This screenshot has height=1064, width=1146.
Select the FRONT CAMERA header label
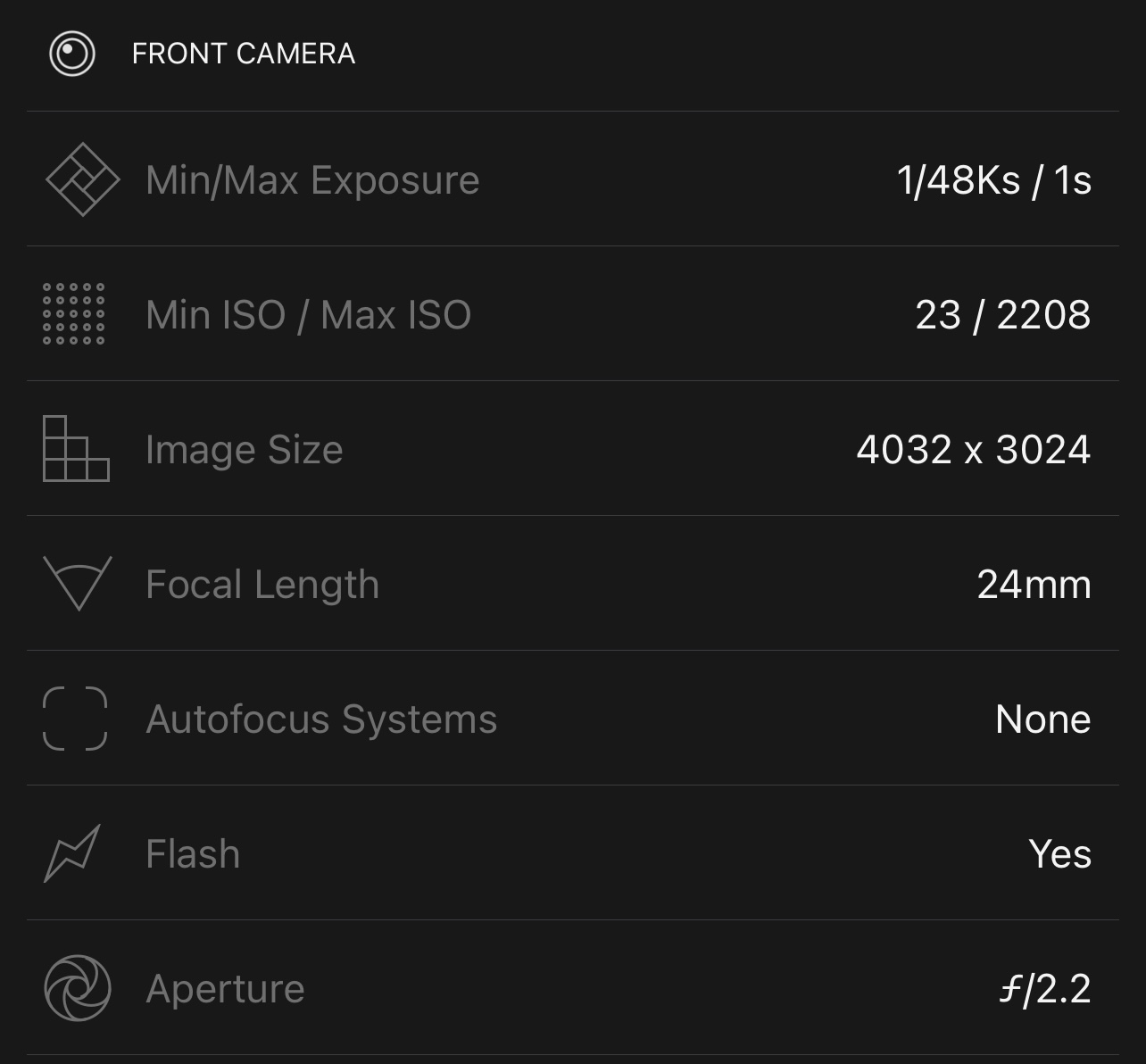click(x=244, y=54)
